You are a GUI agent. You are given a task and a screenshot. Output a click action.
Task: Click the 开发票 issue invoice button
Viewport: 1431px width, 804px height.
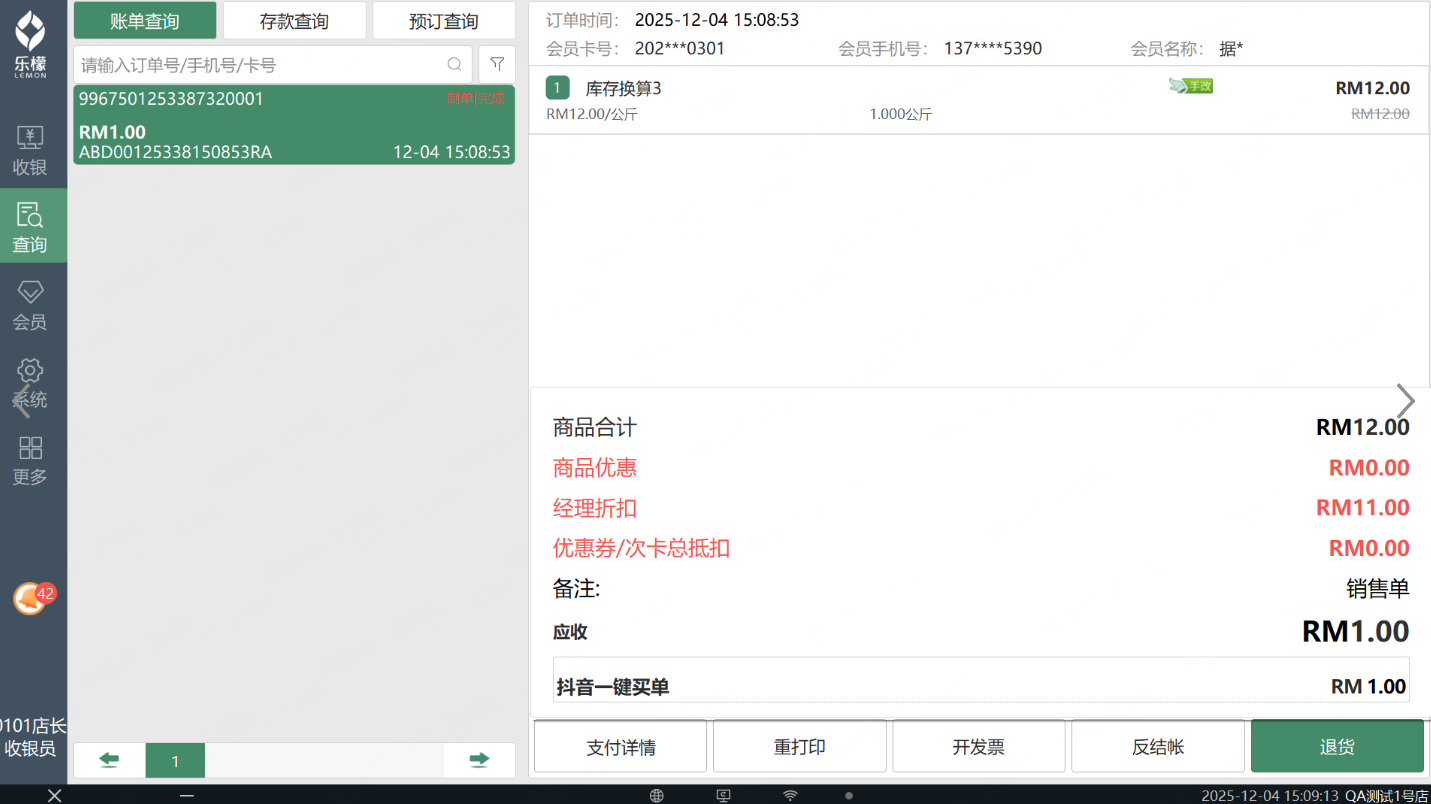point(979,747)
